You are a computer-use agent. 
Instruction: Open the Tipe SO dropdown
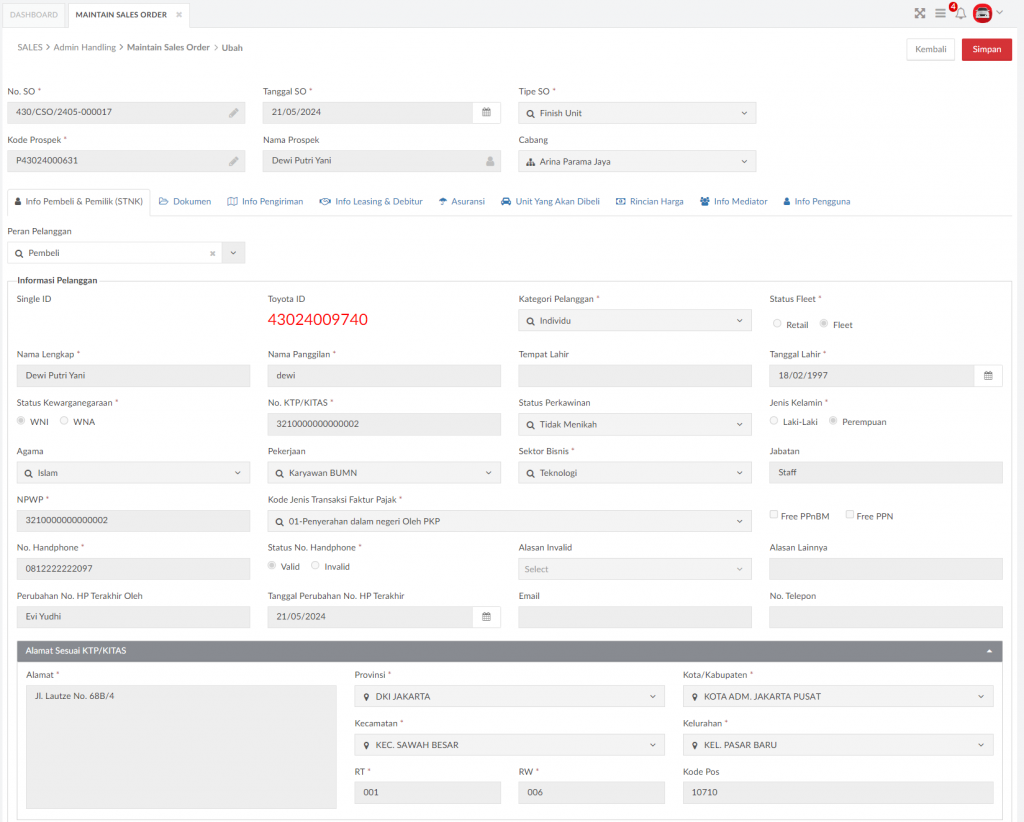point(637,113)
